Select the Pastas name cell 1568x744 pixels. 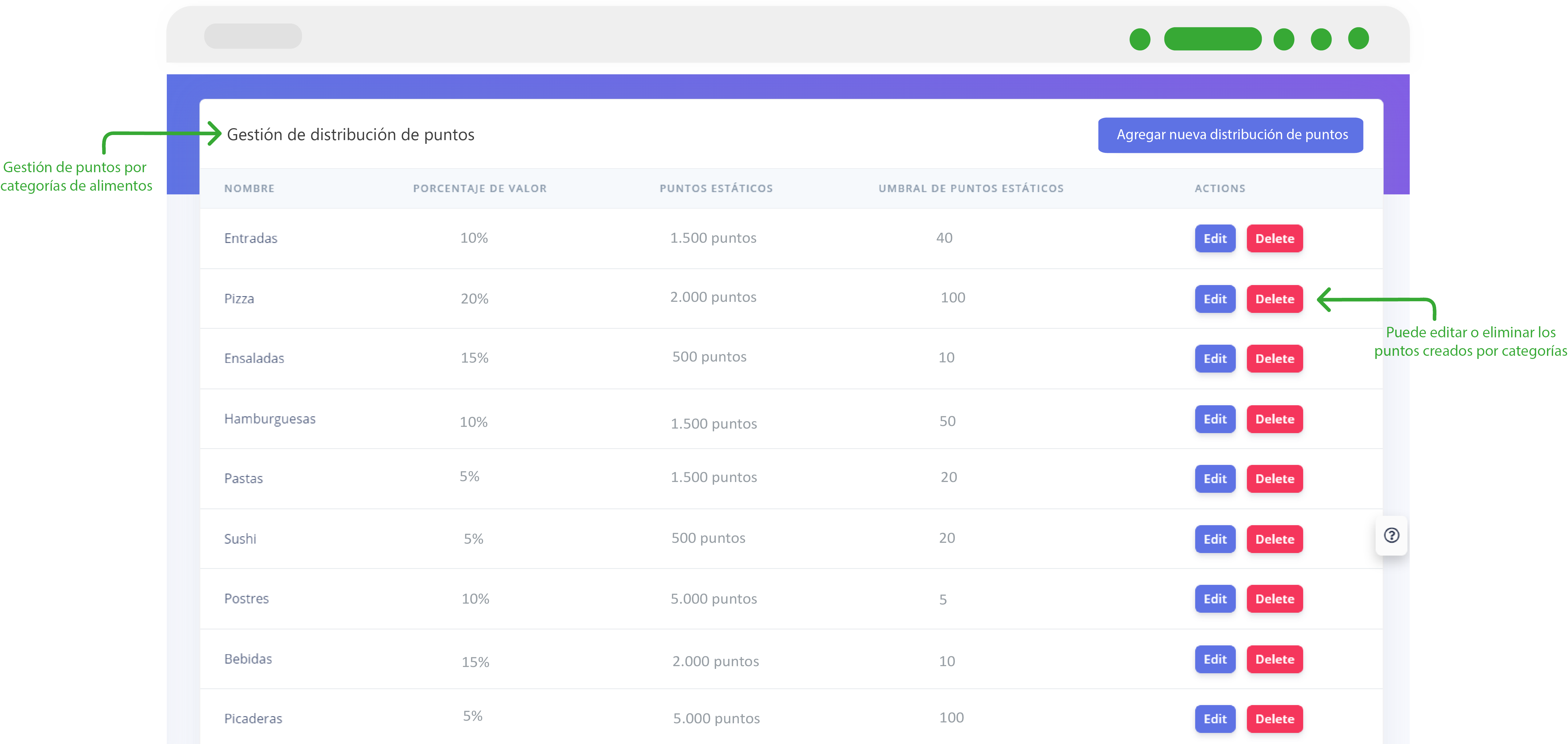pyautogui.click(x=244, y=479)
